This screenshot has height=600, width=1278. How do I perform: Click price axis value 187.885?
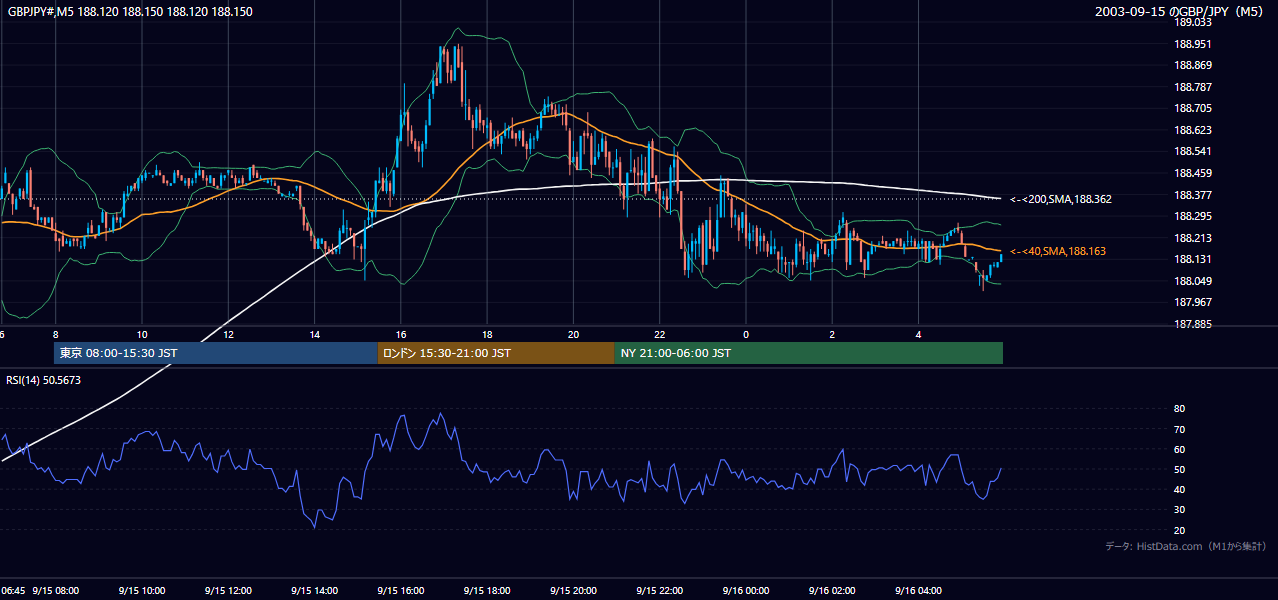click(x=1192, y=324)
